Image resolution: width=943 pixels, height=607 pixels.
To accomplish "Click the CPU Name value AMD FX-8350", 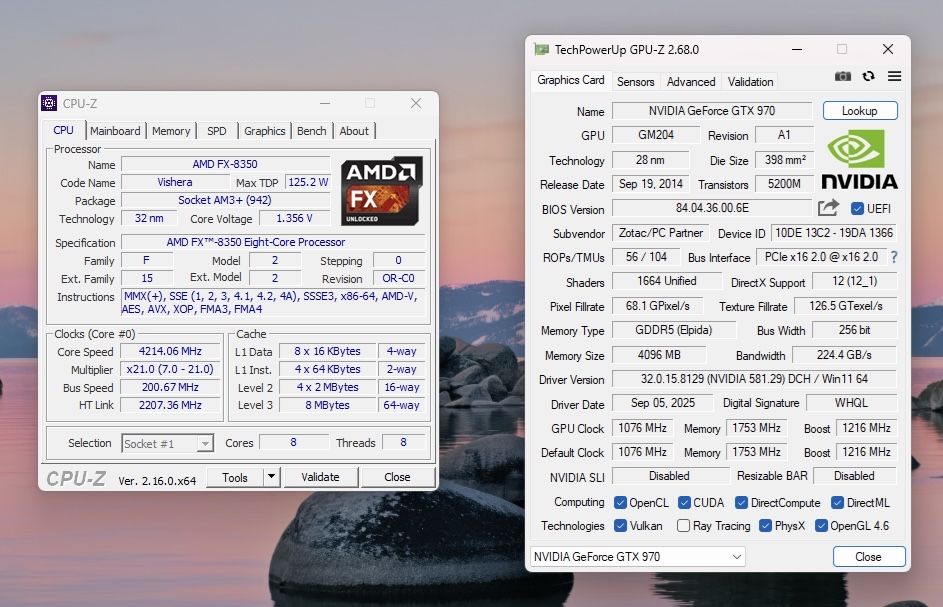I will tap(225, 164).
